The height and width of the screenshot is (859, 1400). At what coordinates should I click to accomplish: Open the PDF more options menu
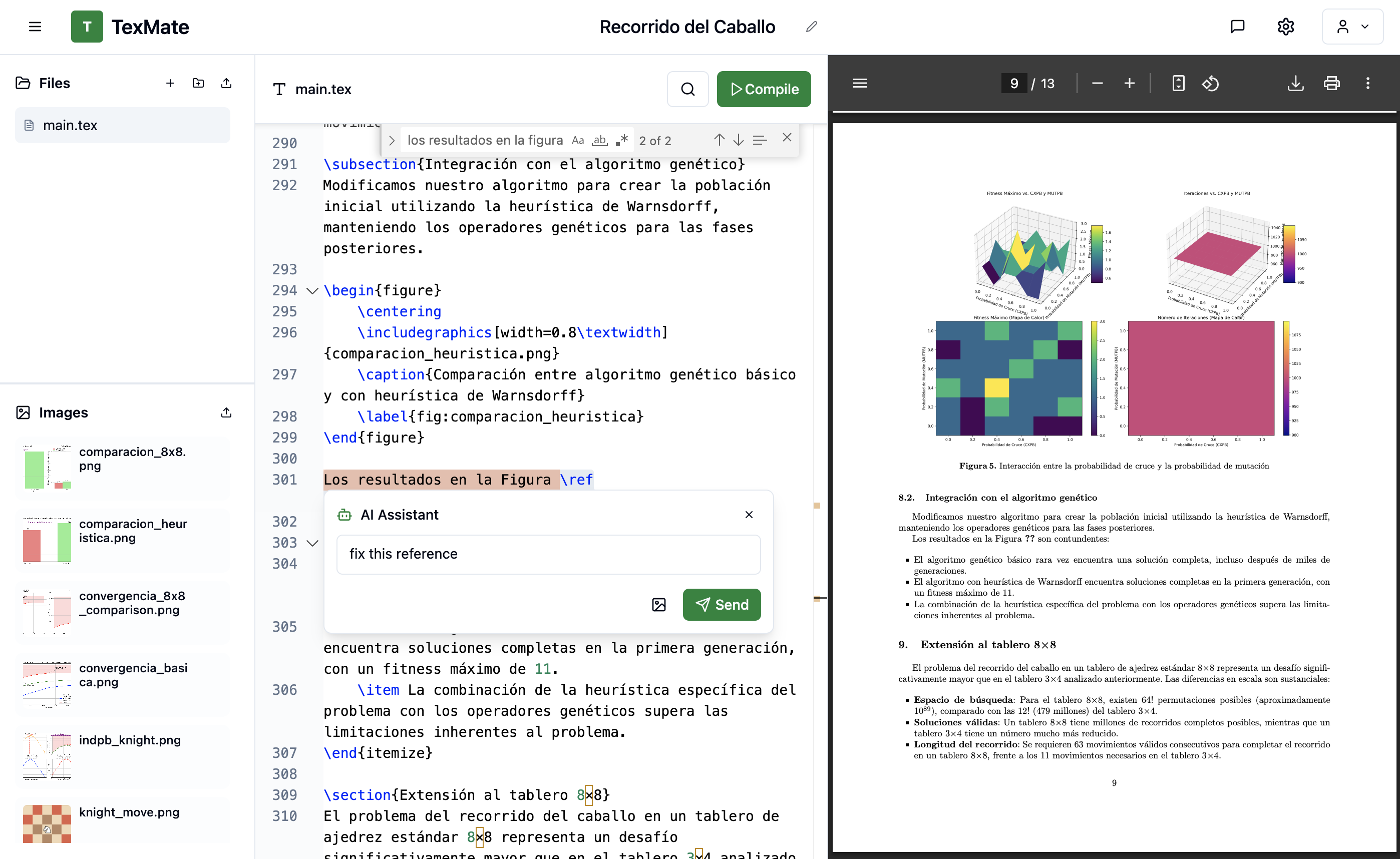point(1368,83)
